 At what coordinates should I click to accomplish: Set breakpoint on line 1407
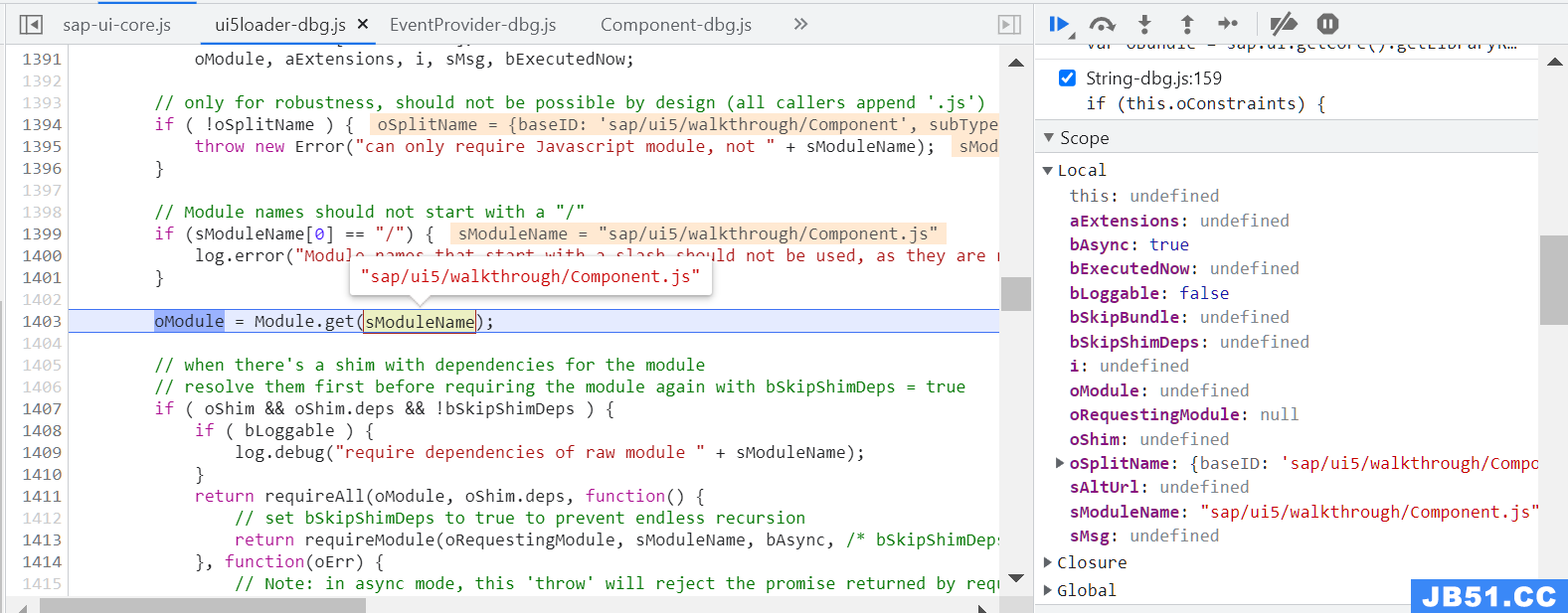(42, 409)
